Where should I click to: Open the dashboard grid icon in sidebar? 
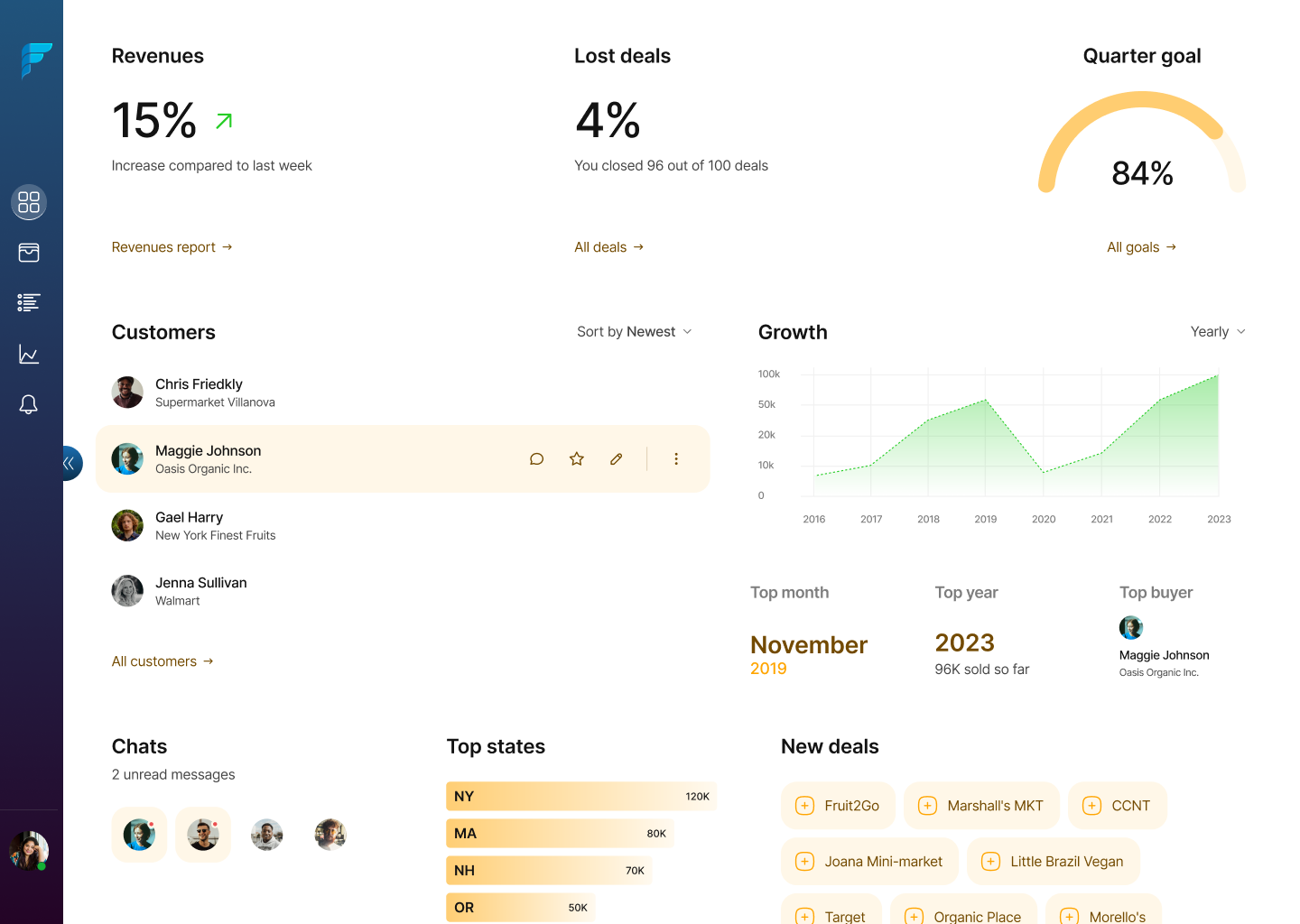(29, 202)
